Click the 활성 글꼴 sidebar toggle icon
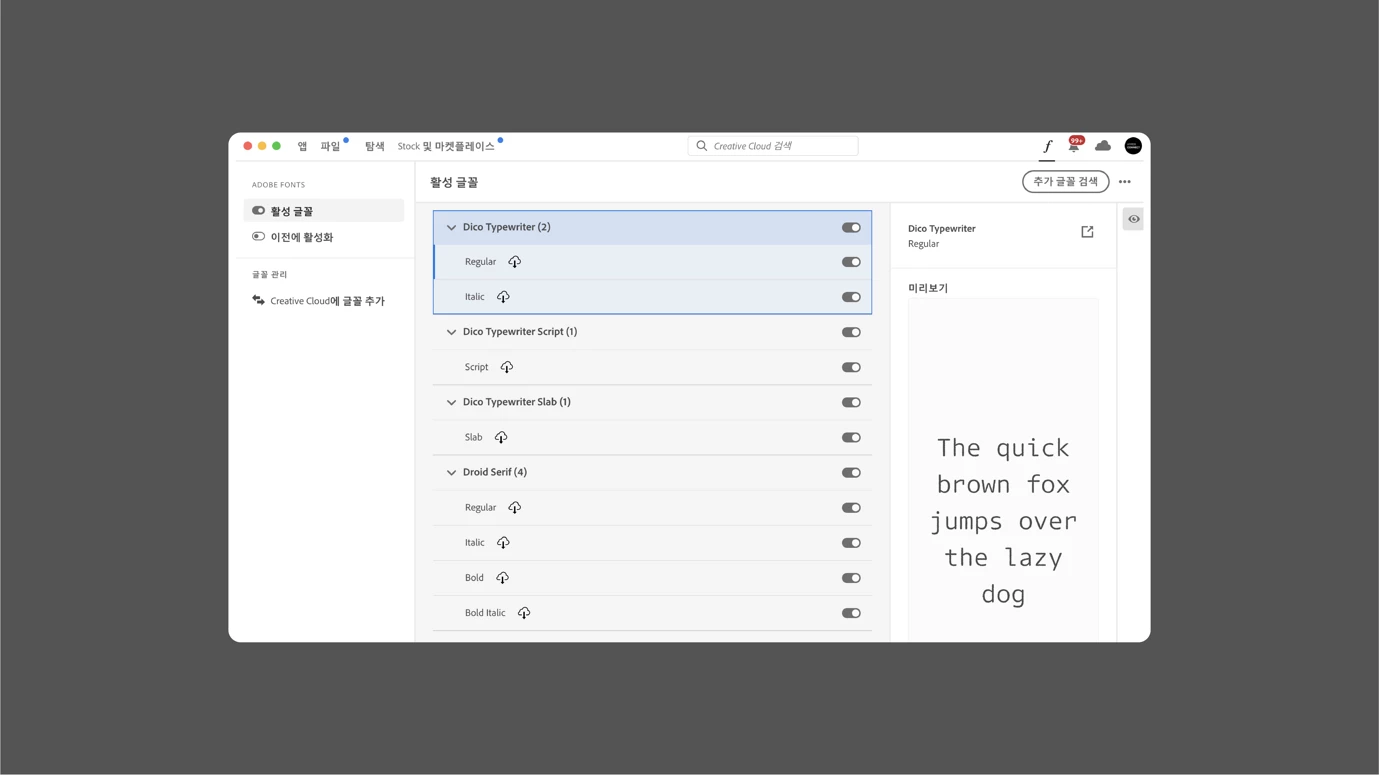Viewport: 1379px width, 775px height. pos(258,211)
